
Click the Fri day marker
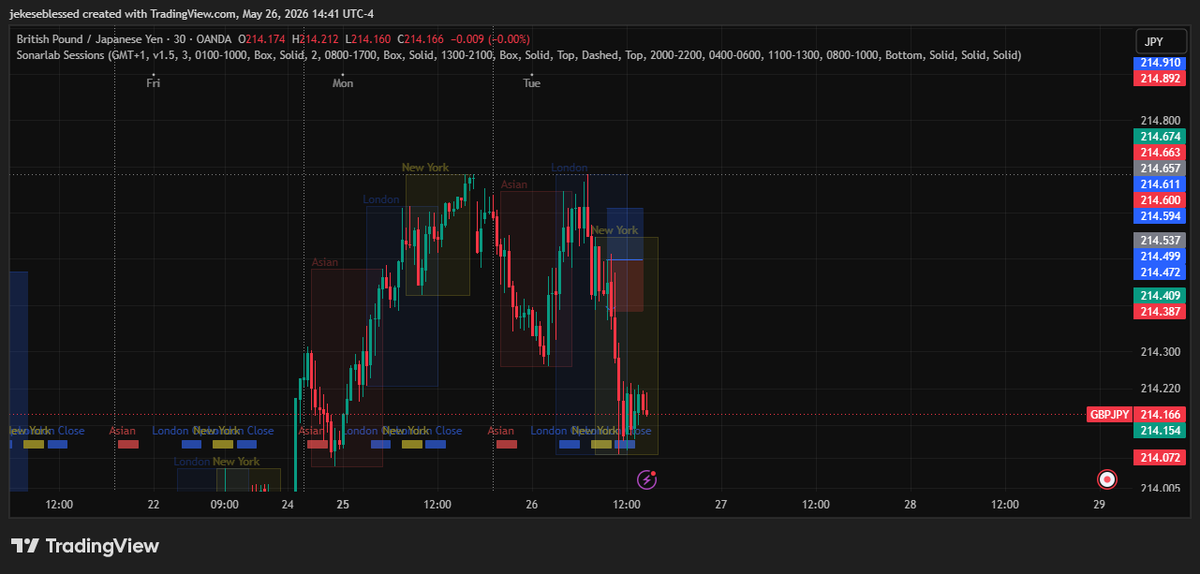[x=153, y=84]
